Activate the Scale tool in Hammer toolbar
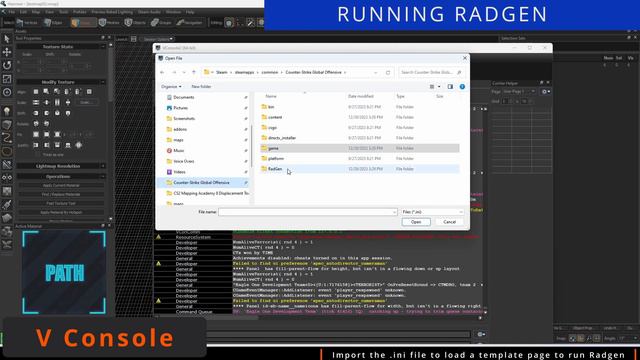Image resolution: width=640 pixels, height=360 pixels. tap(7, 79)
